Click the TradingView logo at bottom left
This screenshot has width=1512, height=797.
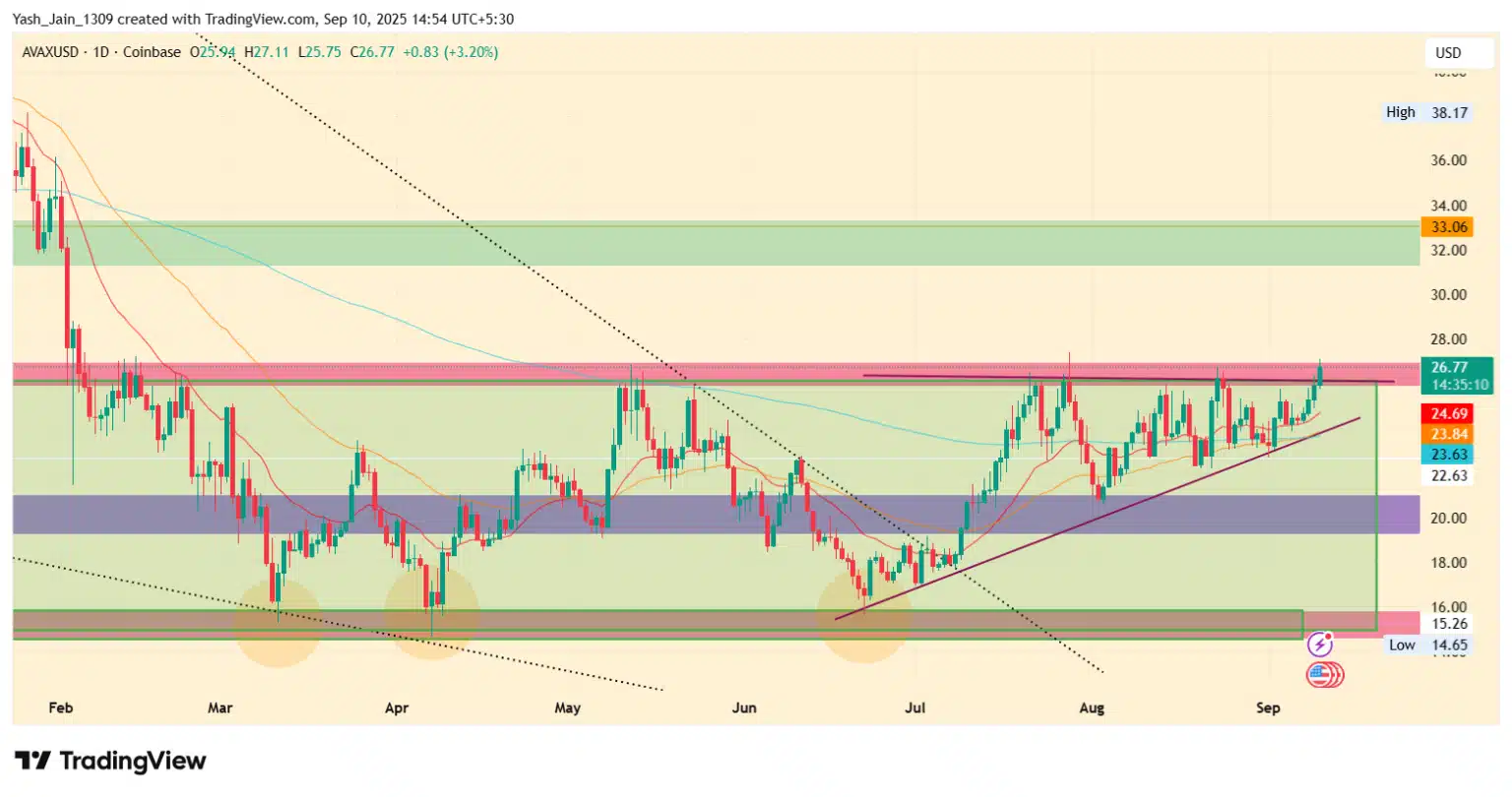pyautogui.click(x=110, y=761)
